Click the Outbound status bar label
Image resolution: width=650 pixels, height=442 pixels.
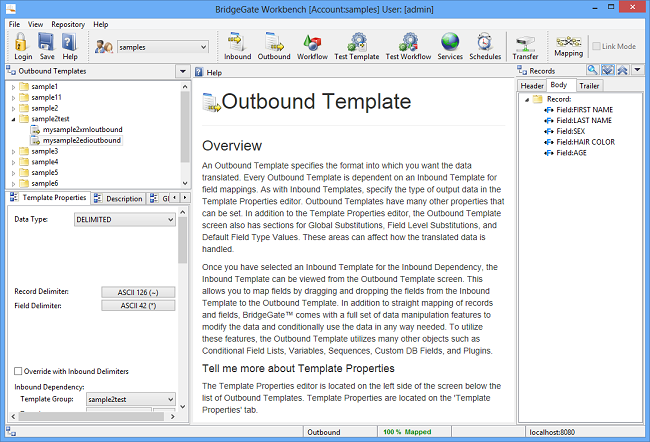(323, 432)
